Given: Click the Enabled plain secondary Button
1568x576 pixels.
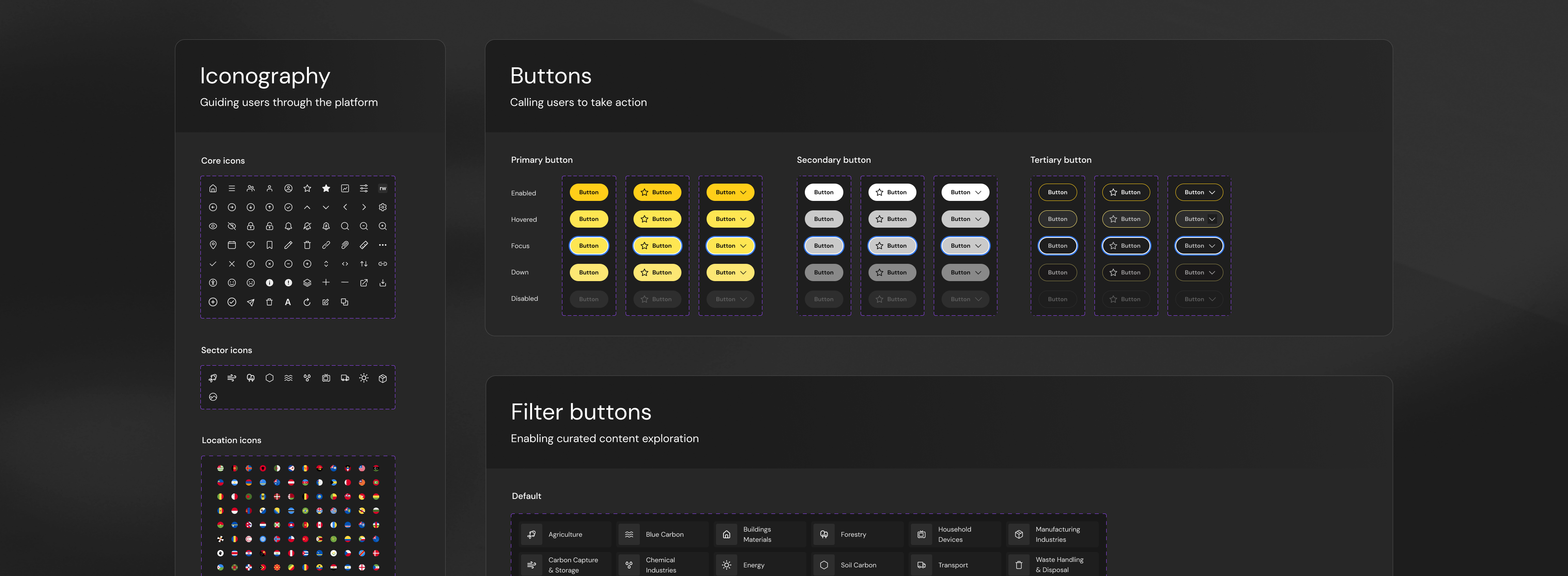Looking at the screenshot, I should click(x=824, y=192).
